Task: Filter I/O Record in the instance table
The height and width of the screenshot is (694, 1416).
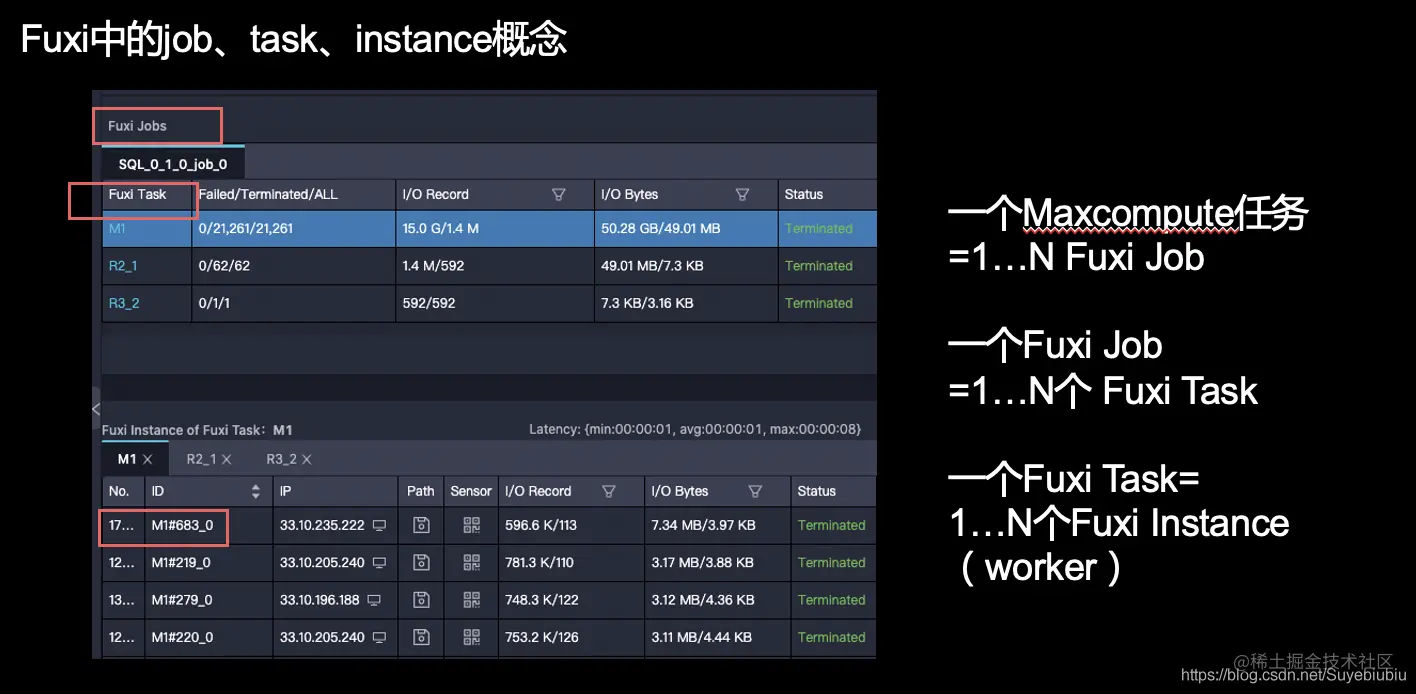Action: pos(609,491)
